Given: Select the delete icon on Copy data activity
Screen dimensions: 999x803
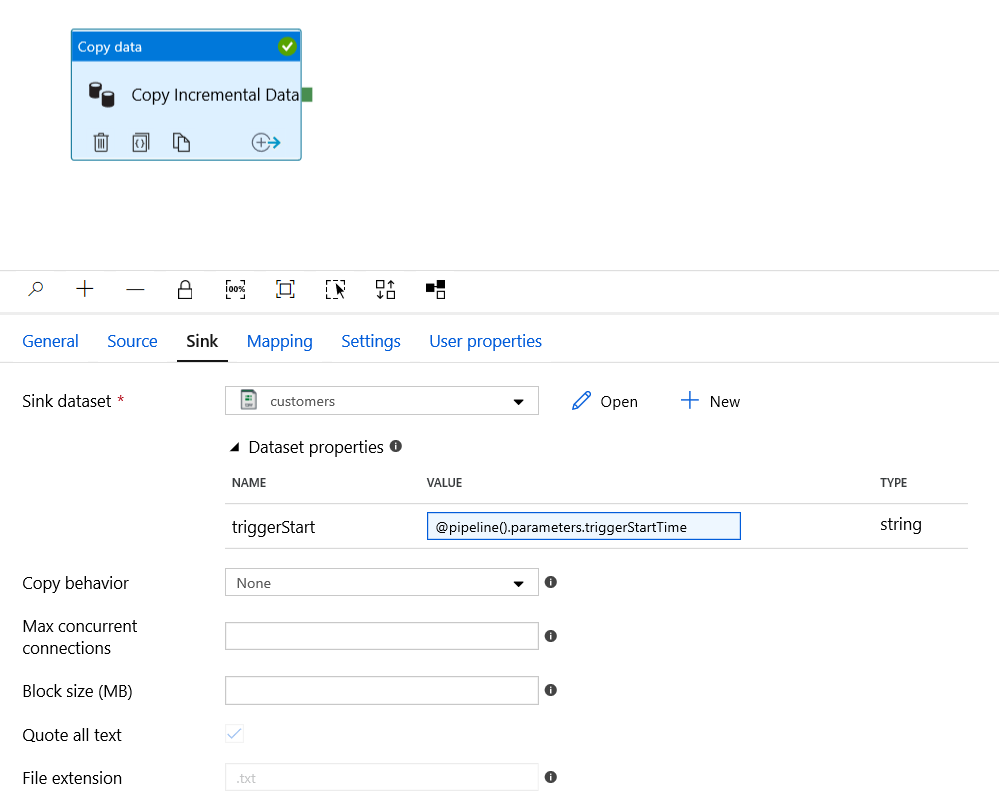Looking at the screenshot, I should pos(100,141).
